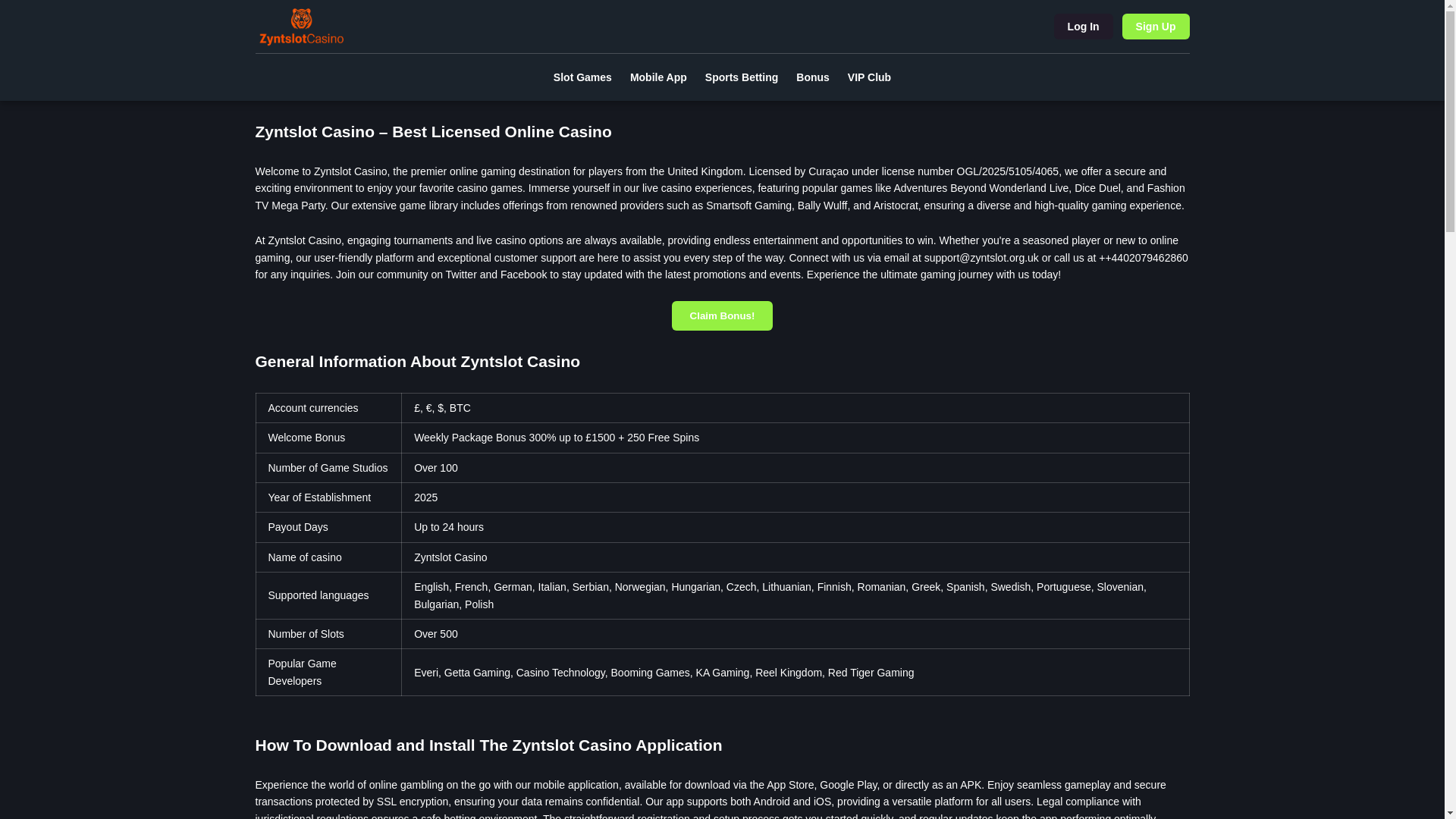The height and width of the screenshot is (819, 1456).
Task: Click the Sign Up button
Action: [x=1156, y=27]
